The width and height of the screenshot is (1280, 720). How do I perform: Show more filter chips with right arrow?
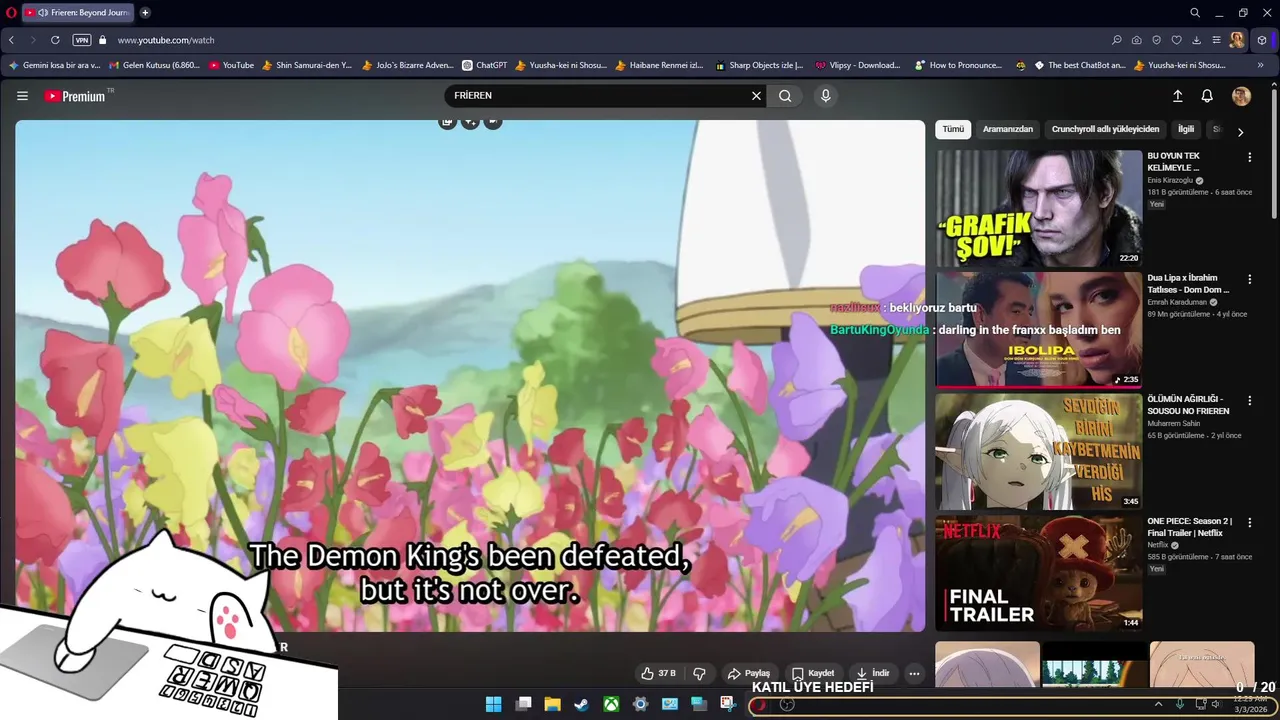[x=1240, y=132]
